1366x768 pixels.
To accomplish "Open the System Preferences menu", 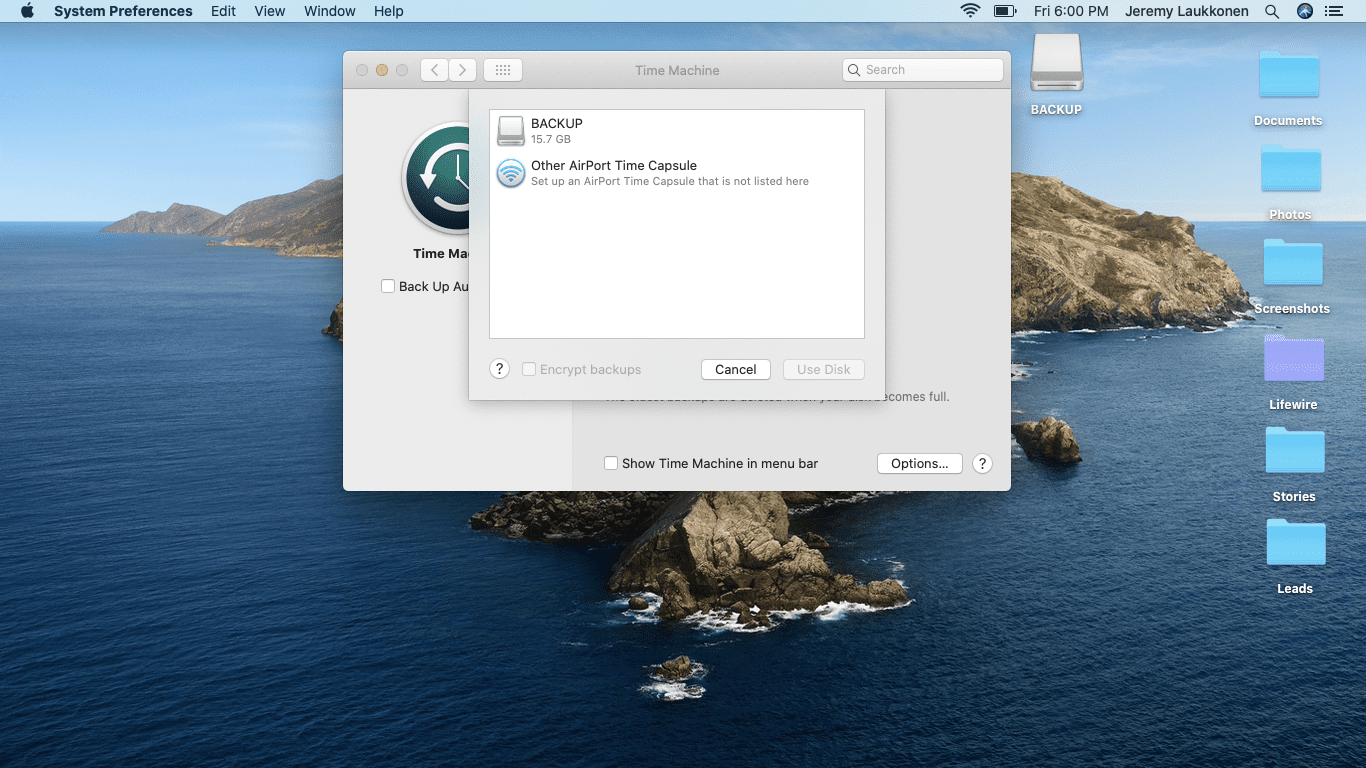I will [x=123, y=11].
